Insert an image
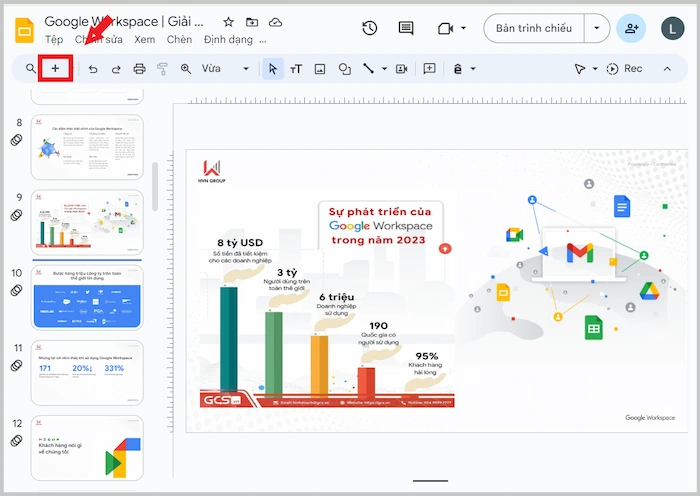Image resolution: width=700 pixels, height=496 pixels. click(320, 69)
